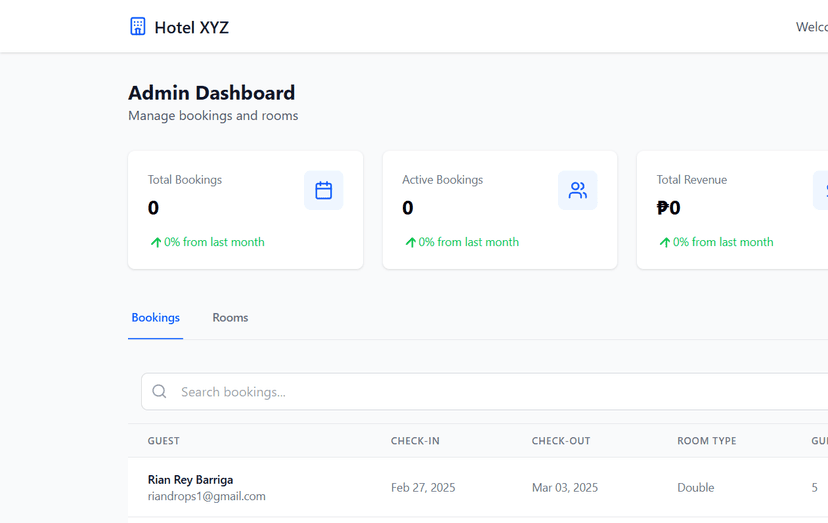Click the Feb 27, 2025 check-in date
828x523 pixels.
(423, 488)
